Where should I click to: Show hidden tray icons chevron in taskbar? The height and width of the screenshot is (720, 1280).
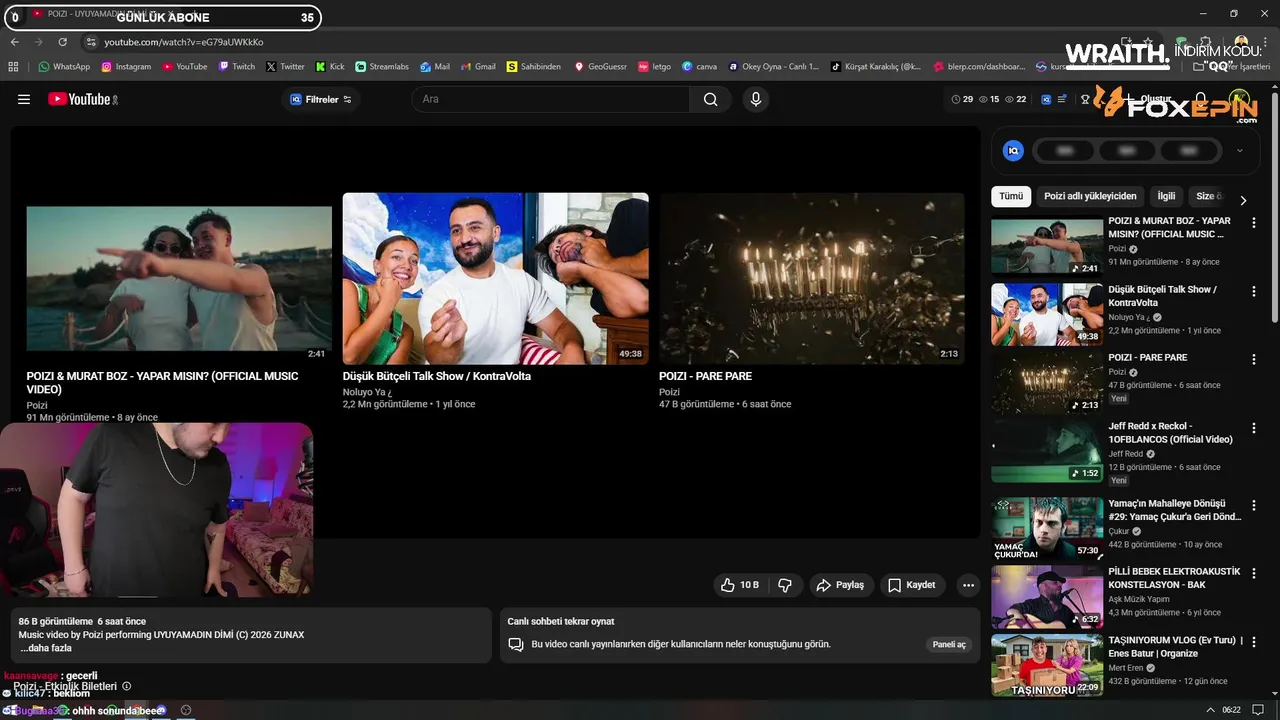point(1211,710)
